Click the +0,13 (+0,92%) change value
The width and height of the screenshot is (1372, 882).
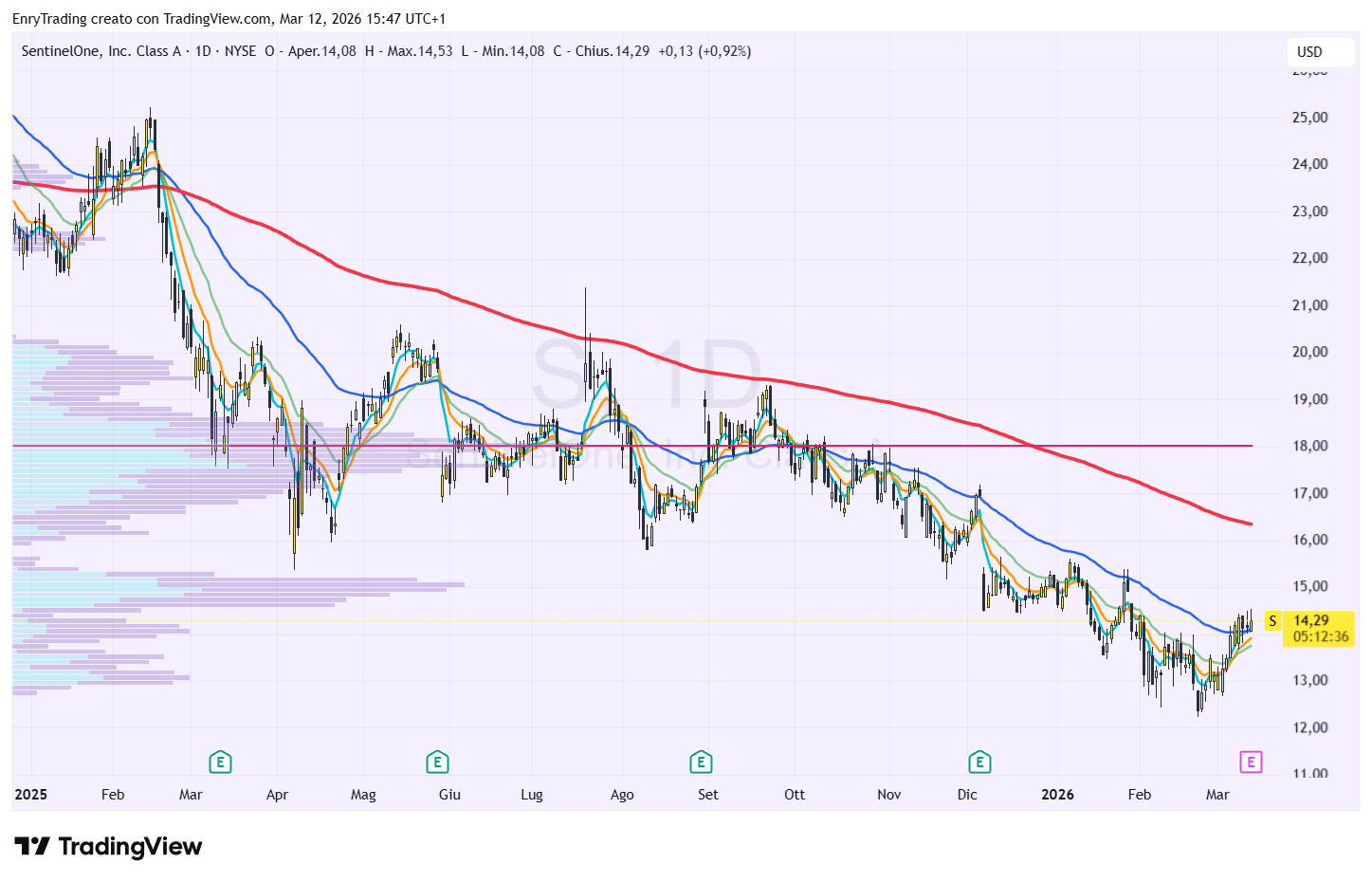coord(704,51)
